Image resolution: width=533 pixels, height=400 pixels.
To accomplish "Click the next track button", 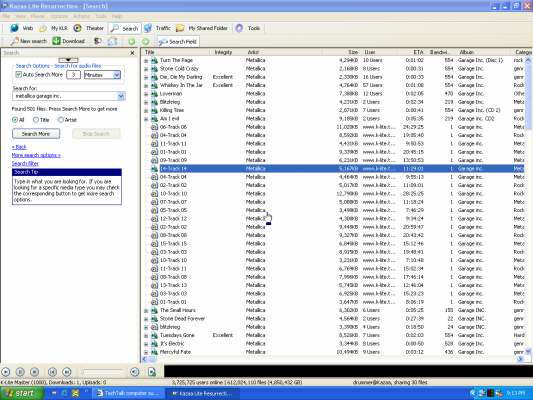I will coord(67,372).
